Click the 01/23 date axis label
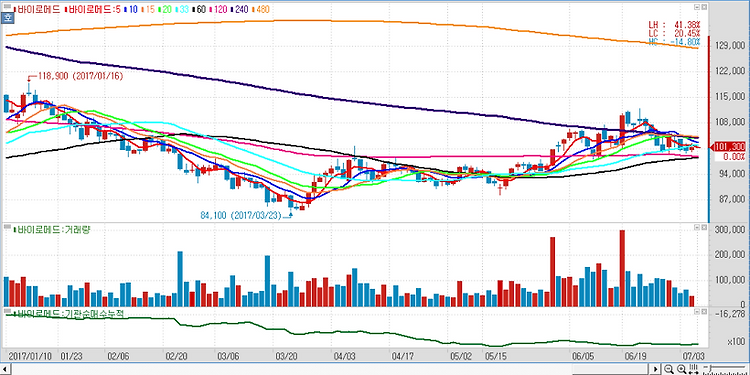The height and width of the screenshot is (375, 750). 71,356
